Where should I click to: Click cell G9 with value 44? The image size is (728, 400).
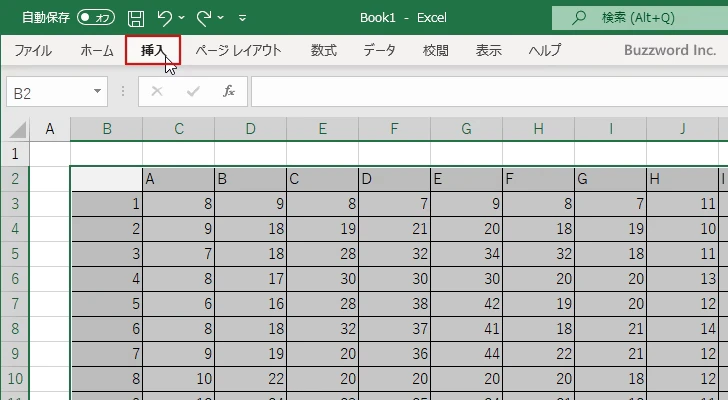466,354
